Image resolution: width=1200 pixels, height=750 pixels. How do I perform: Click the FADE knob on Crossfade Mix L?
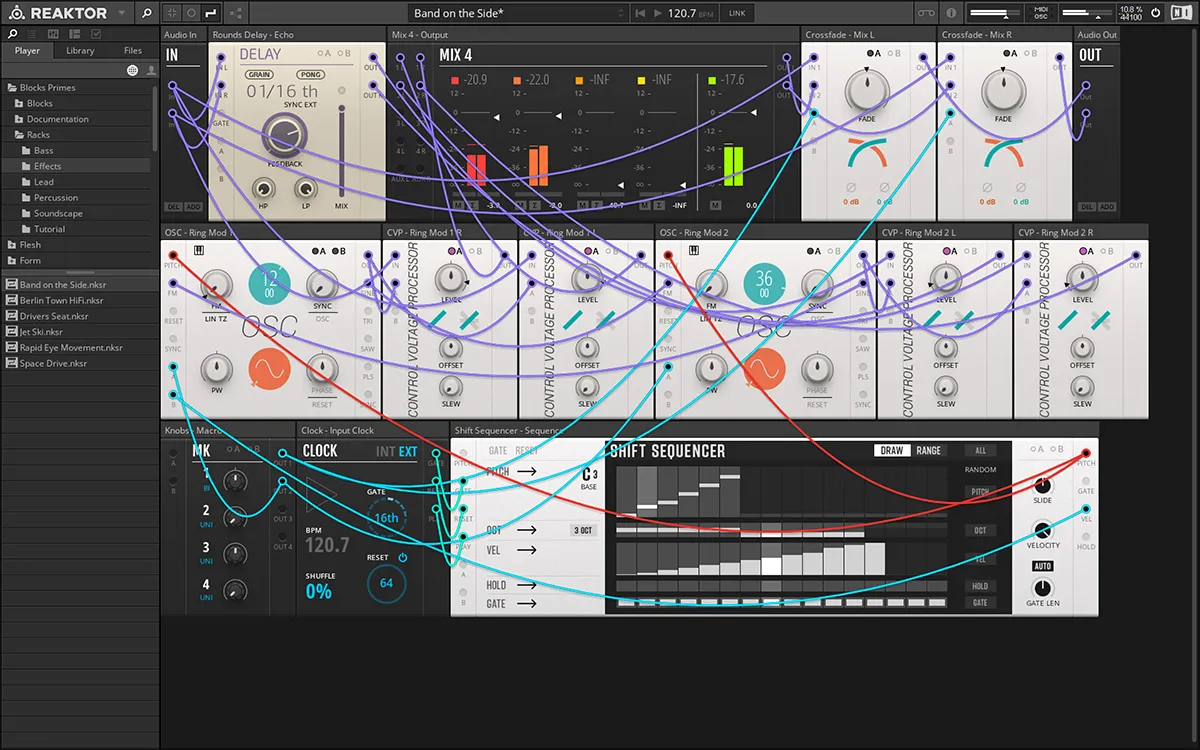867,90
